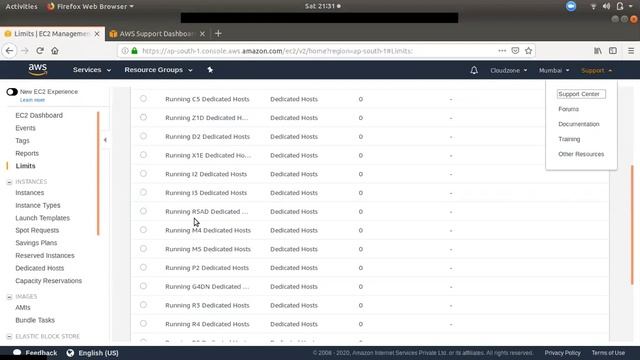The width and height of the screenshot is (640, 360).
Task: Click the sidebar orange scrollbar
Action: click(x=98, y=173)
